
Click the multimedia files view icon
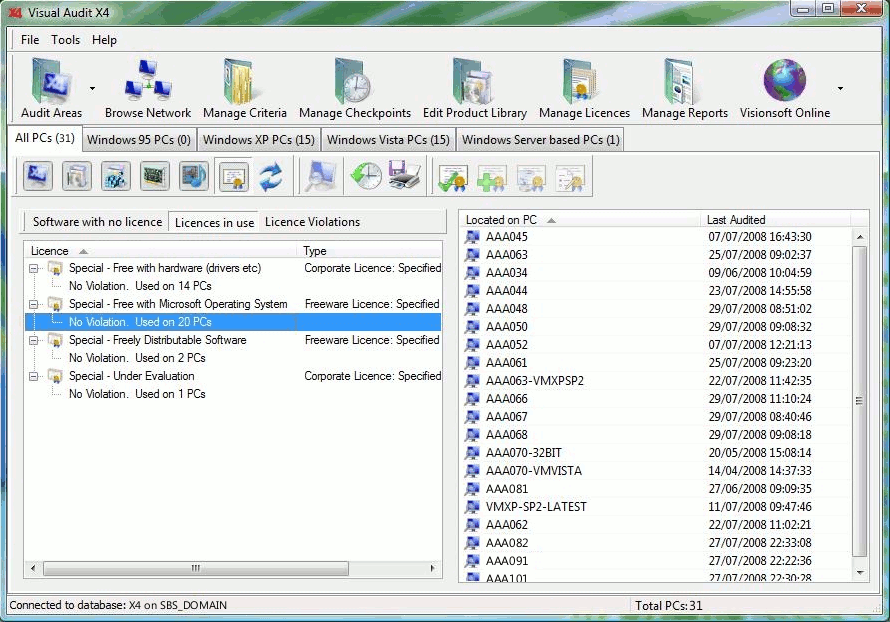pyautogui.click(x=194, y=176)
